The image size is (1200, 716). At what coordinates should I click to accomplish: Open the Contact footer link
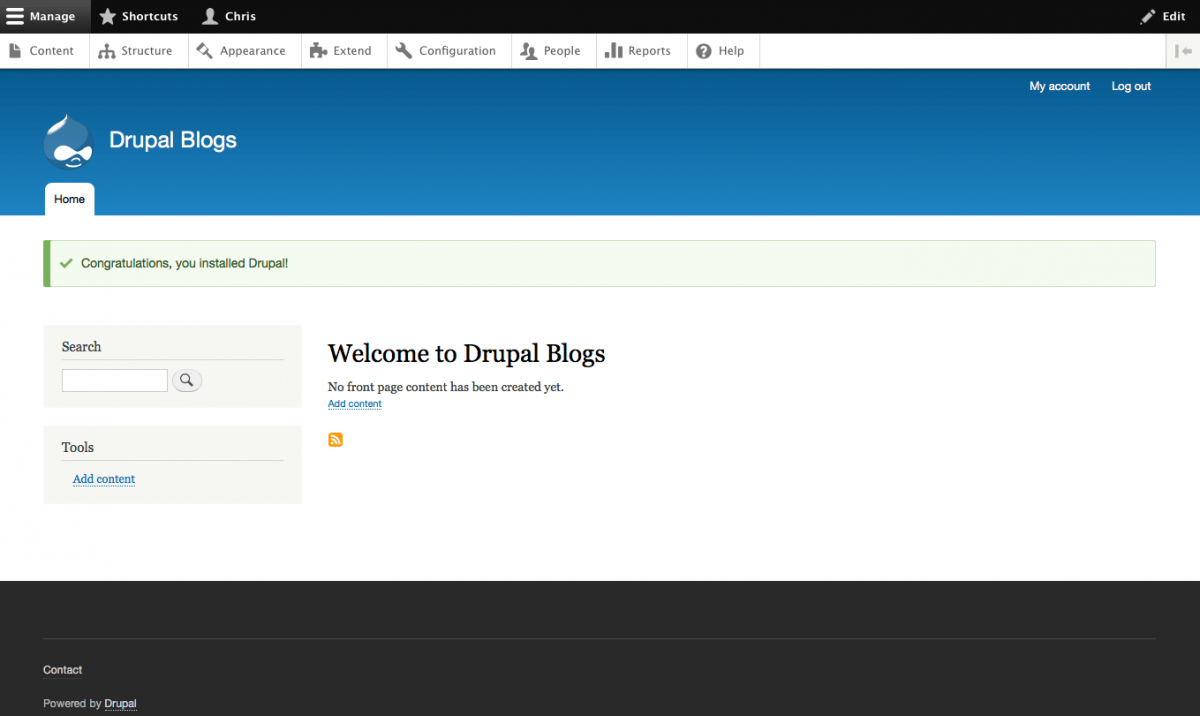tap(63, 670)
